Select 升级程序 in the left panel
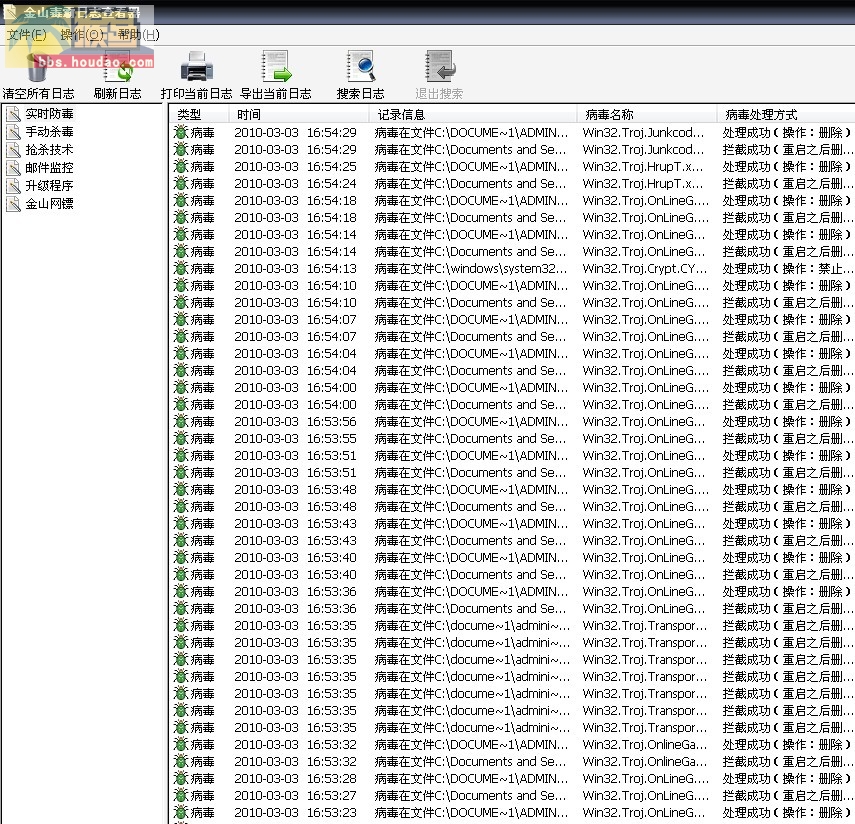Image resolution: width=855 pixels, height=824 pixels. point(49,186)
